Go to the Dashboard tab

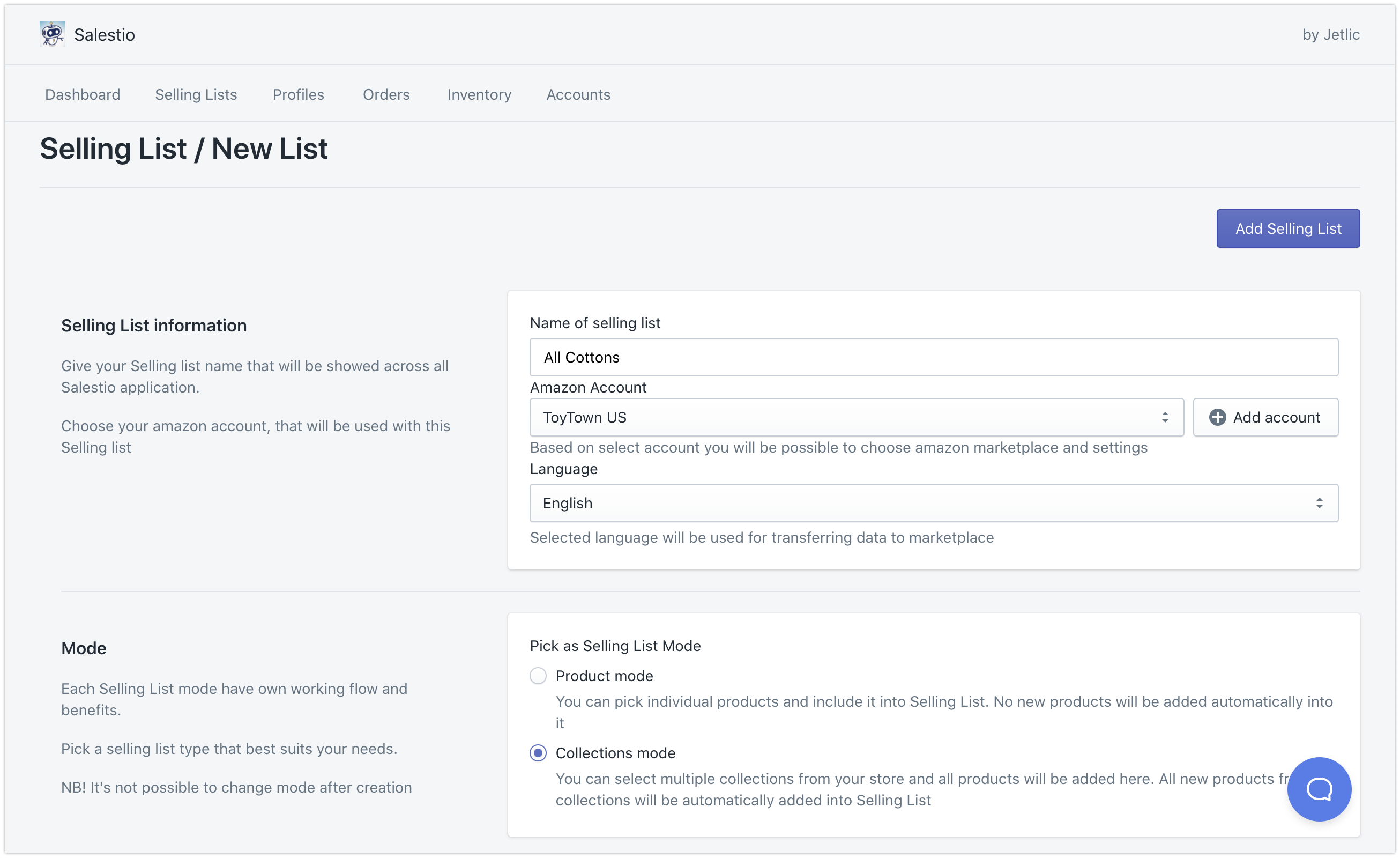tap(83, 94)
